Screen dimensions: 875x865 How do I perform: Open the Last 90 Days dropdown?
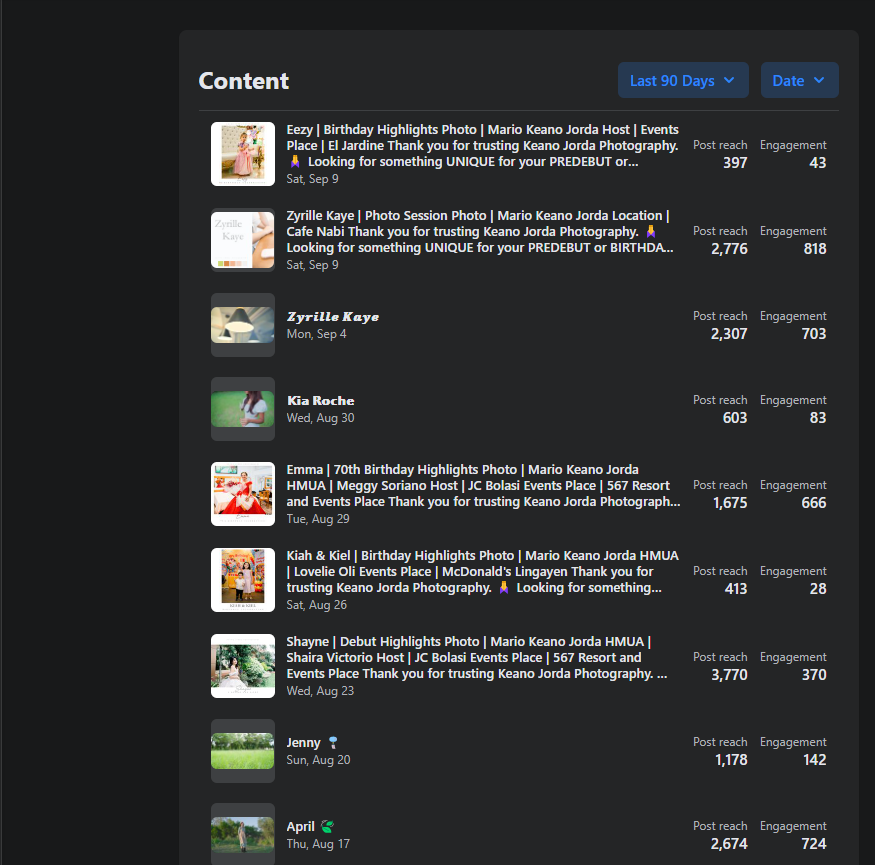(683, 81)
